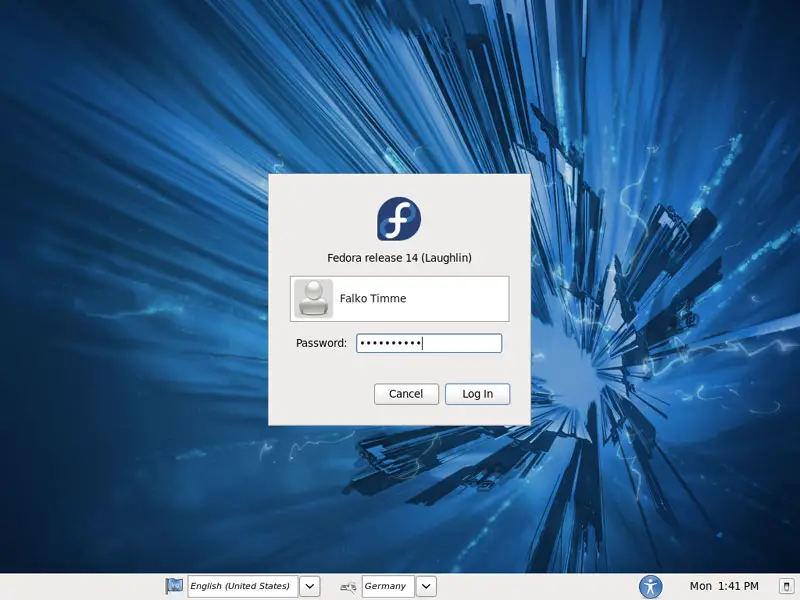The image size is (800, 600).
Task: Open the power options icon
Action: click(x=786, y=586)
